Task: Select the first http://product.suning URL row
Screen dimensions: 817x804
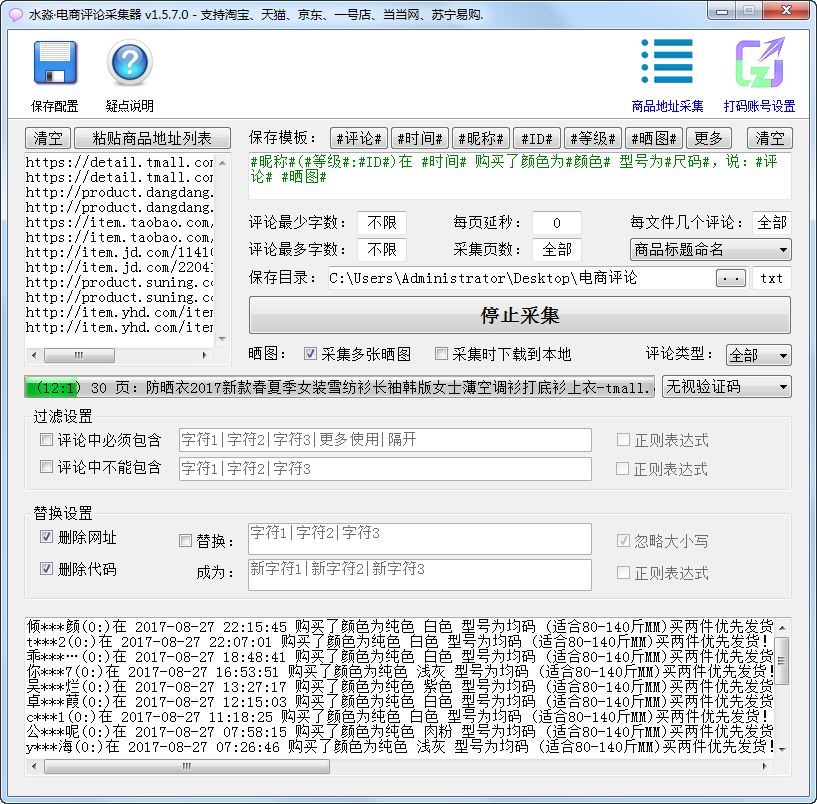Action: [x=119, y=282]
